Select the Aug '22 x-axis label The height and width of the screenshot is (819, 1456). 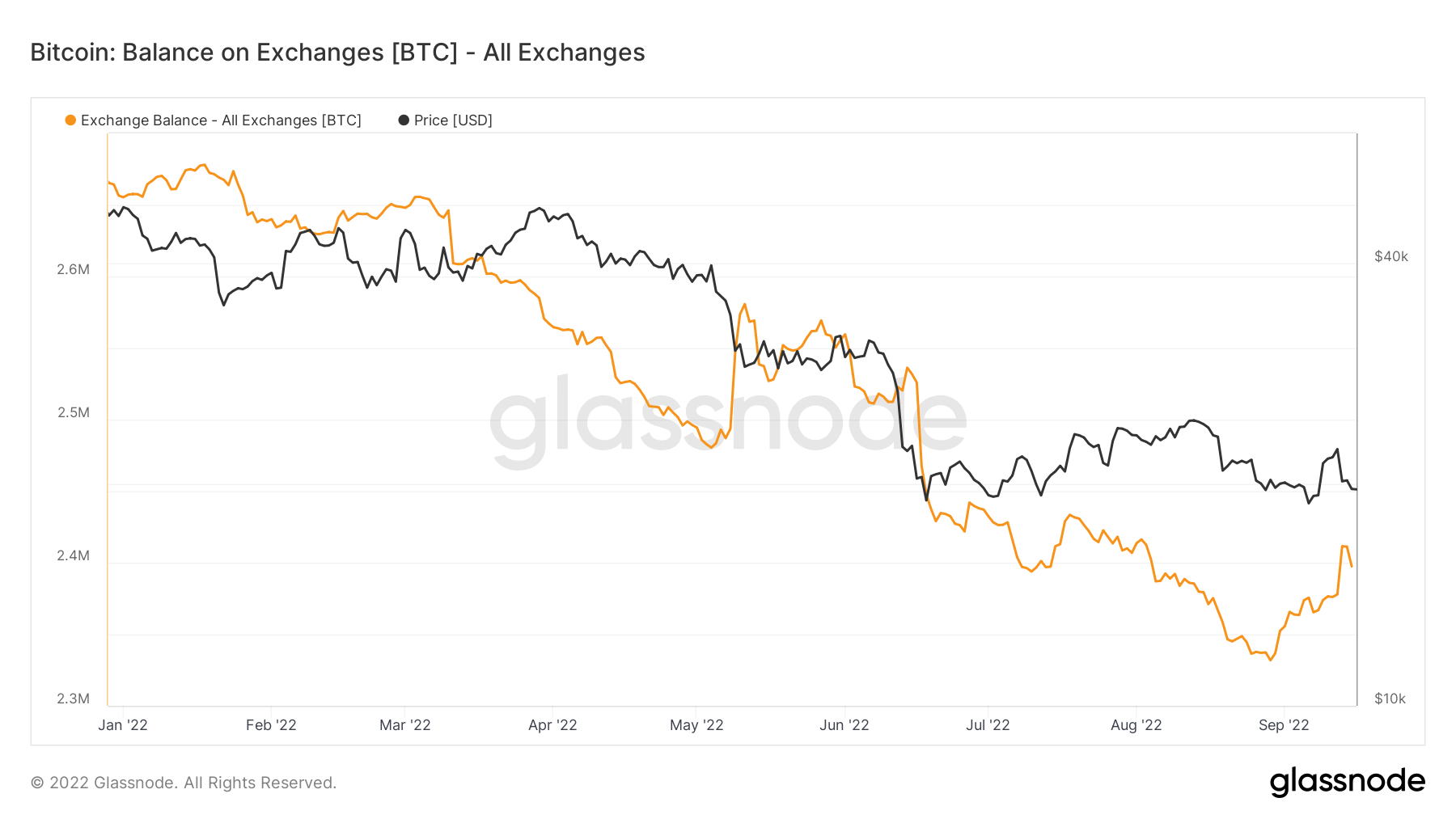coord(1136,725)
